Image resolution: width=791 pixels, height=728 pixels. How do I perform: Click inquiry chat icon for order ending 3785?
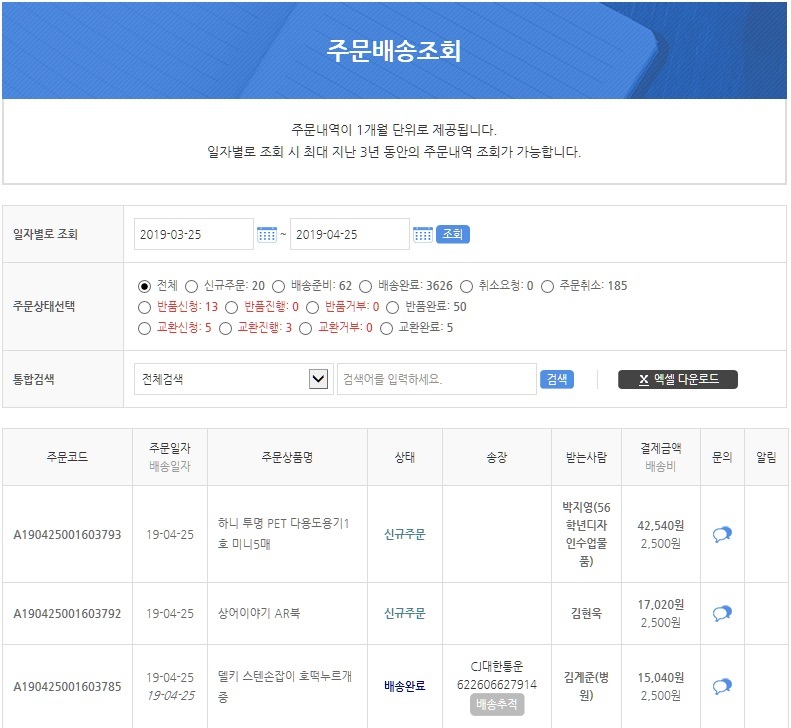tap(722, 686)
